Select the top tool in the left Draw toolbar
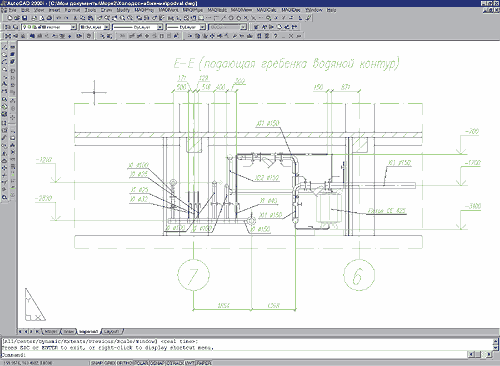This screenshot has width=500, height=366. pos(5,47)
